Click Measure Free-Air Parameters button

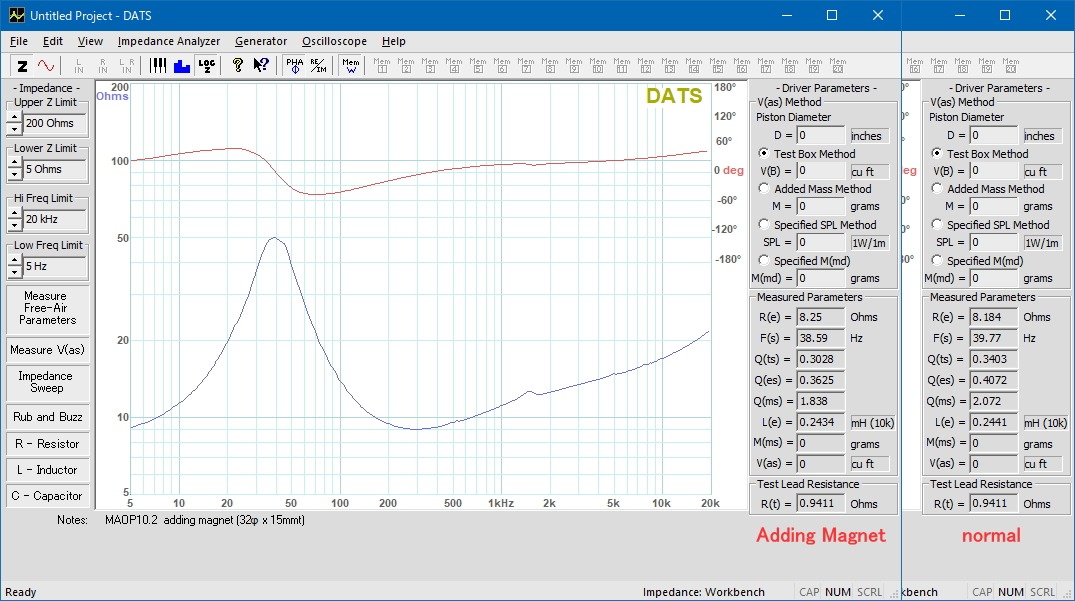(x=47, y=308)
